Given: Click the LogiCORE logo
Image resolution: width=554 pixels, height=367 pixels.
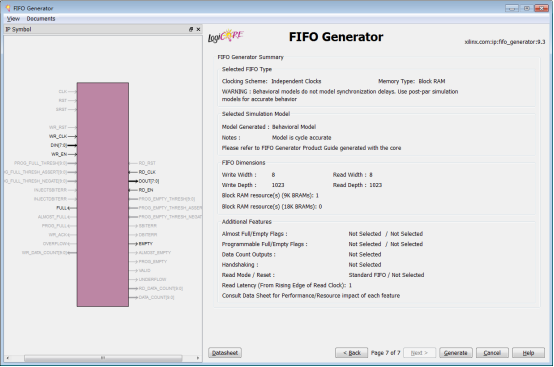Looking at the screenshot, I should pos(225,36).
